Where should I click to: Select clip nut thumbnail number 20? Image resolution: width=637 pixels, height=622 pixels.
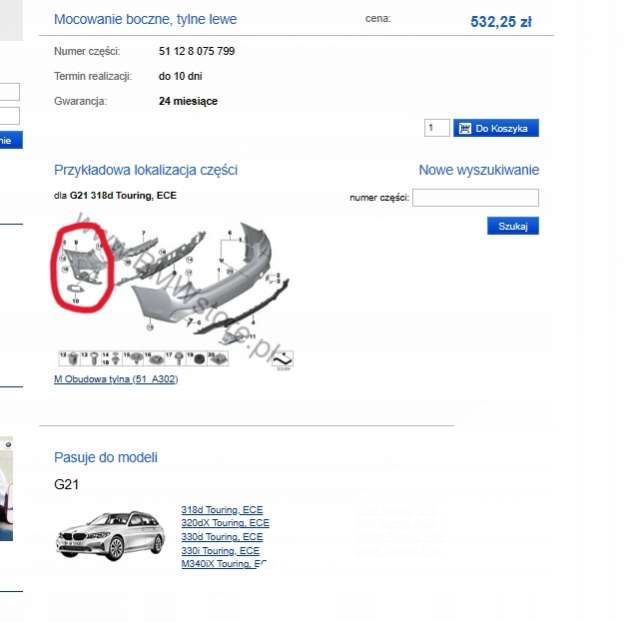click(x=218, y=359)
